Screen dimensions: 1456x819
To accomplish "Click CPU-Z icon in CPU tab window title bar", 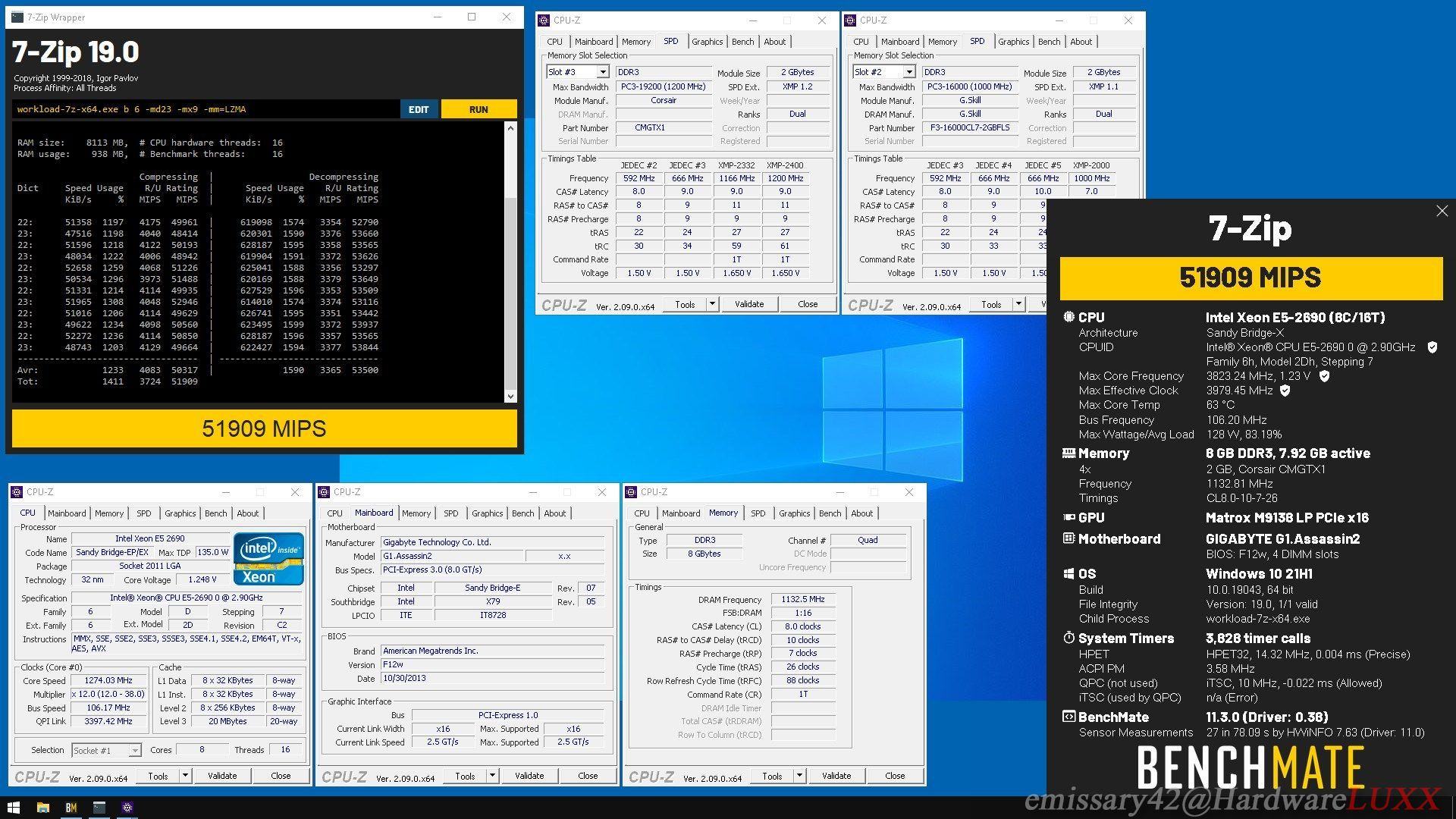I will click(17, 492).
